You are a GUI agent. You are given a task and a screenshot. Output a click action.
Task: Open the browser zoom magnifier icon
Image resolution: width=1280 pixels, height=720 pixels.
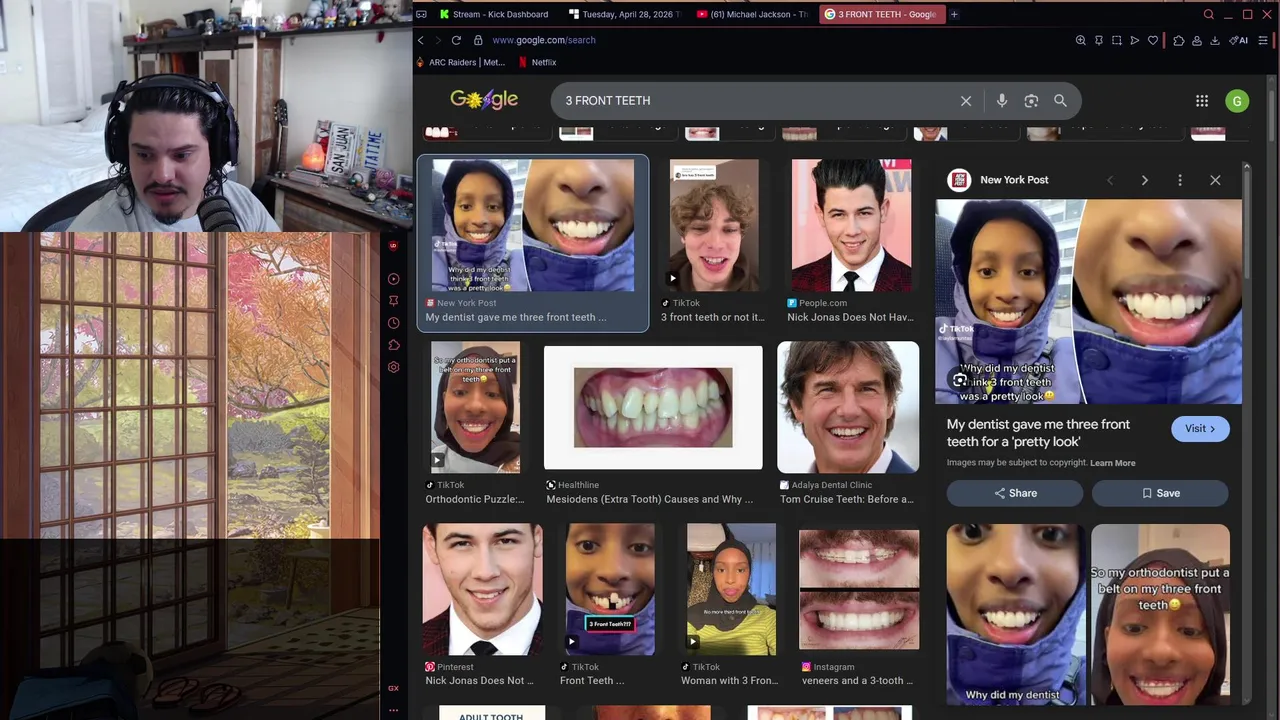point(1080,40)
